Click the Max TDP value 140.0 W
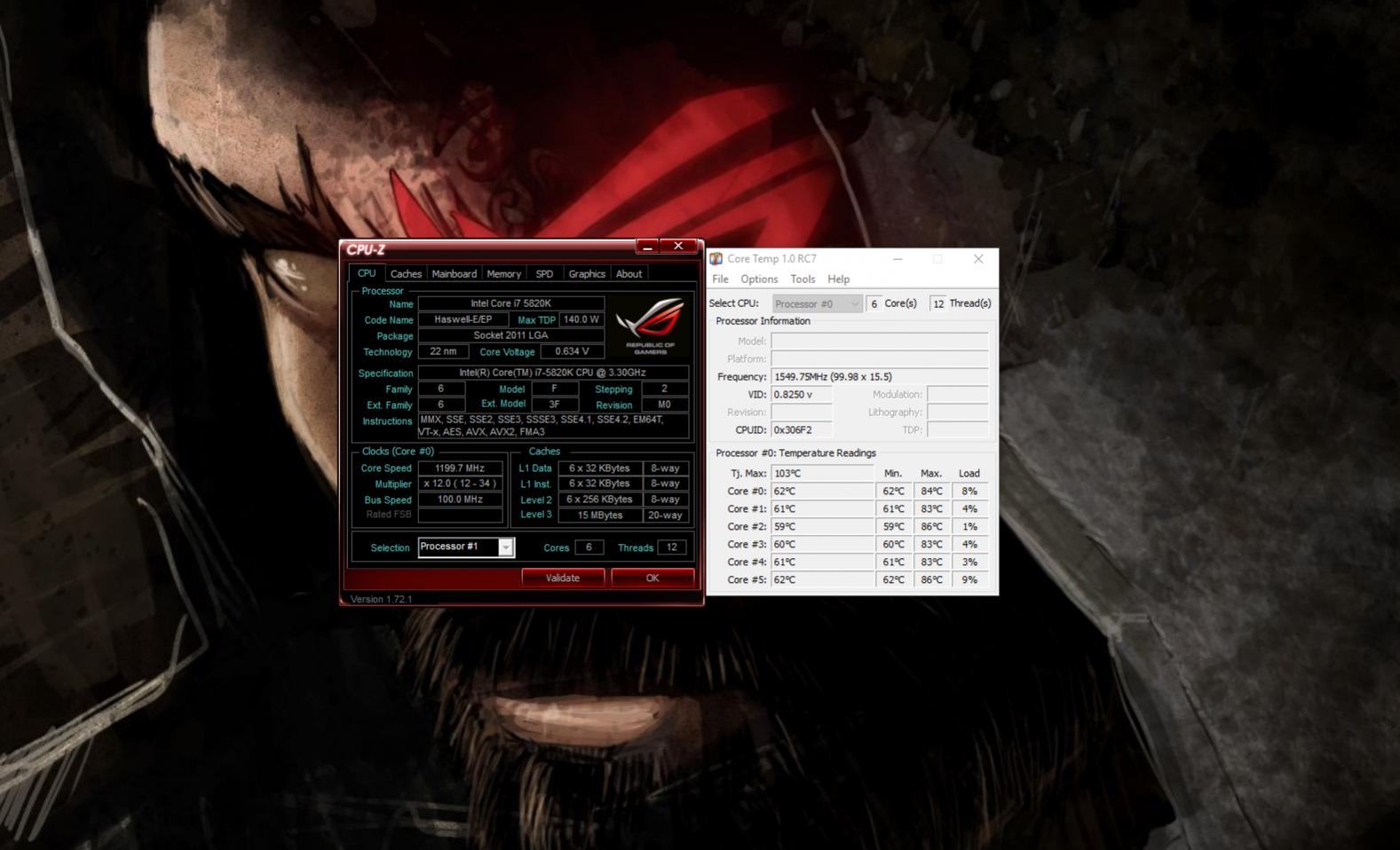Screen dimensions: 1400x850 click(581, 319)
